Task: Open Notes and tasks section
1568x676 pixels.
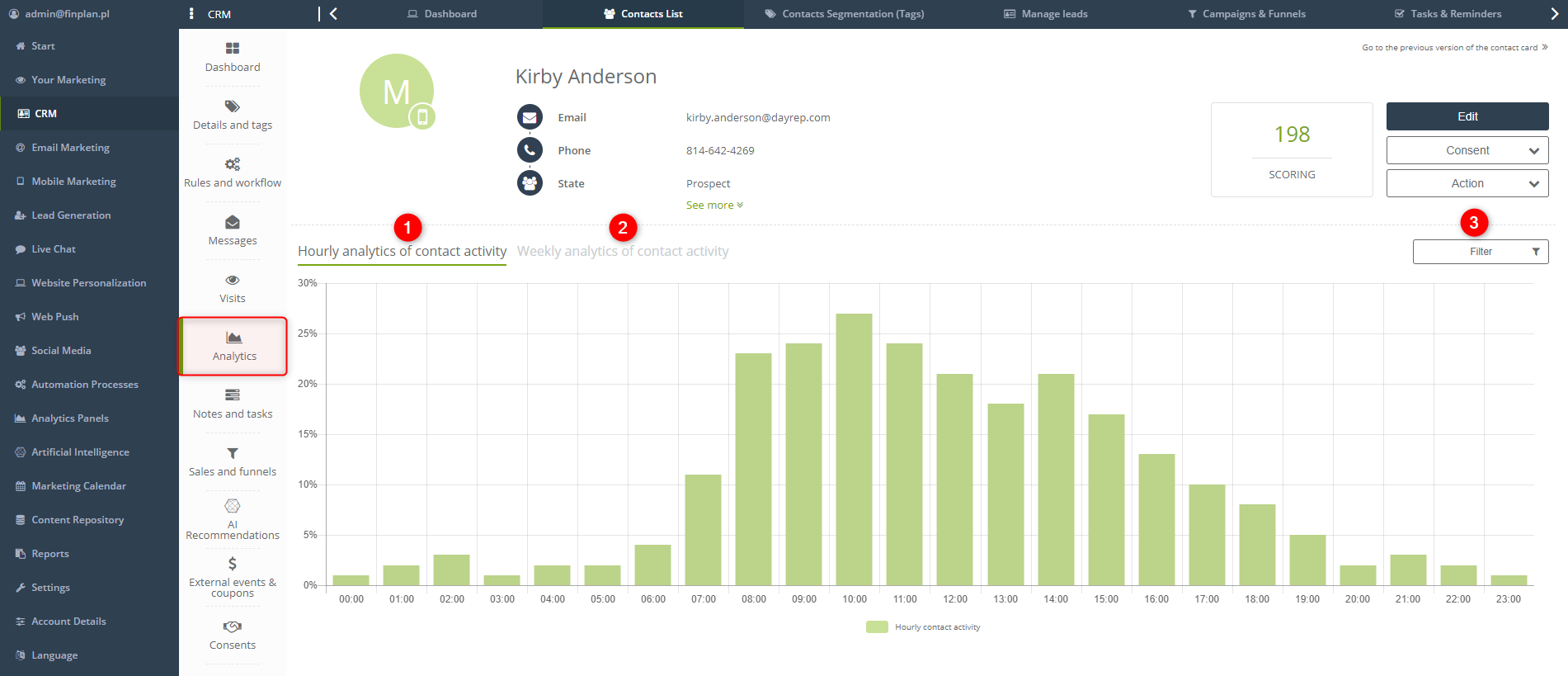Action: pos(233,404)
